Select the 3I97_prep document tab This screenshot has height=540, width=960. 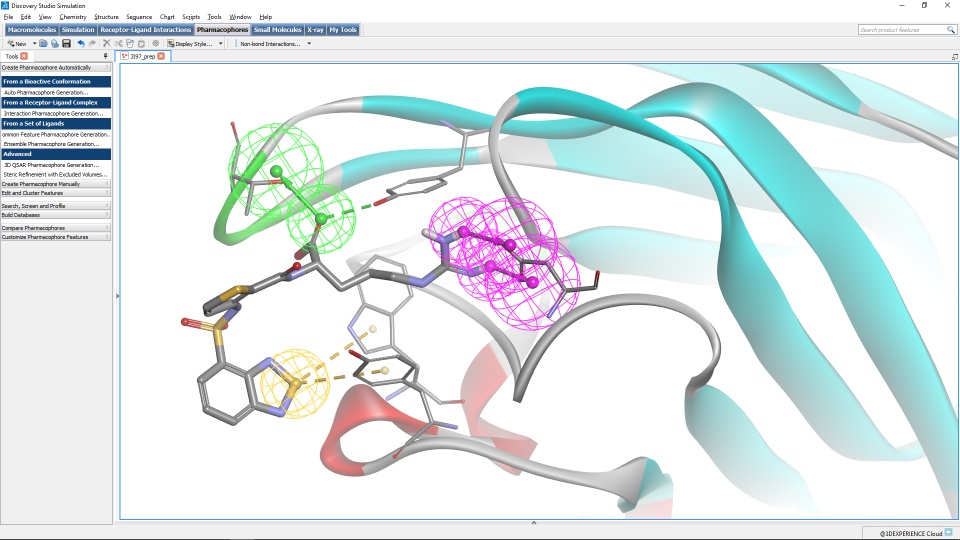143,56
